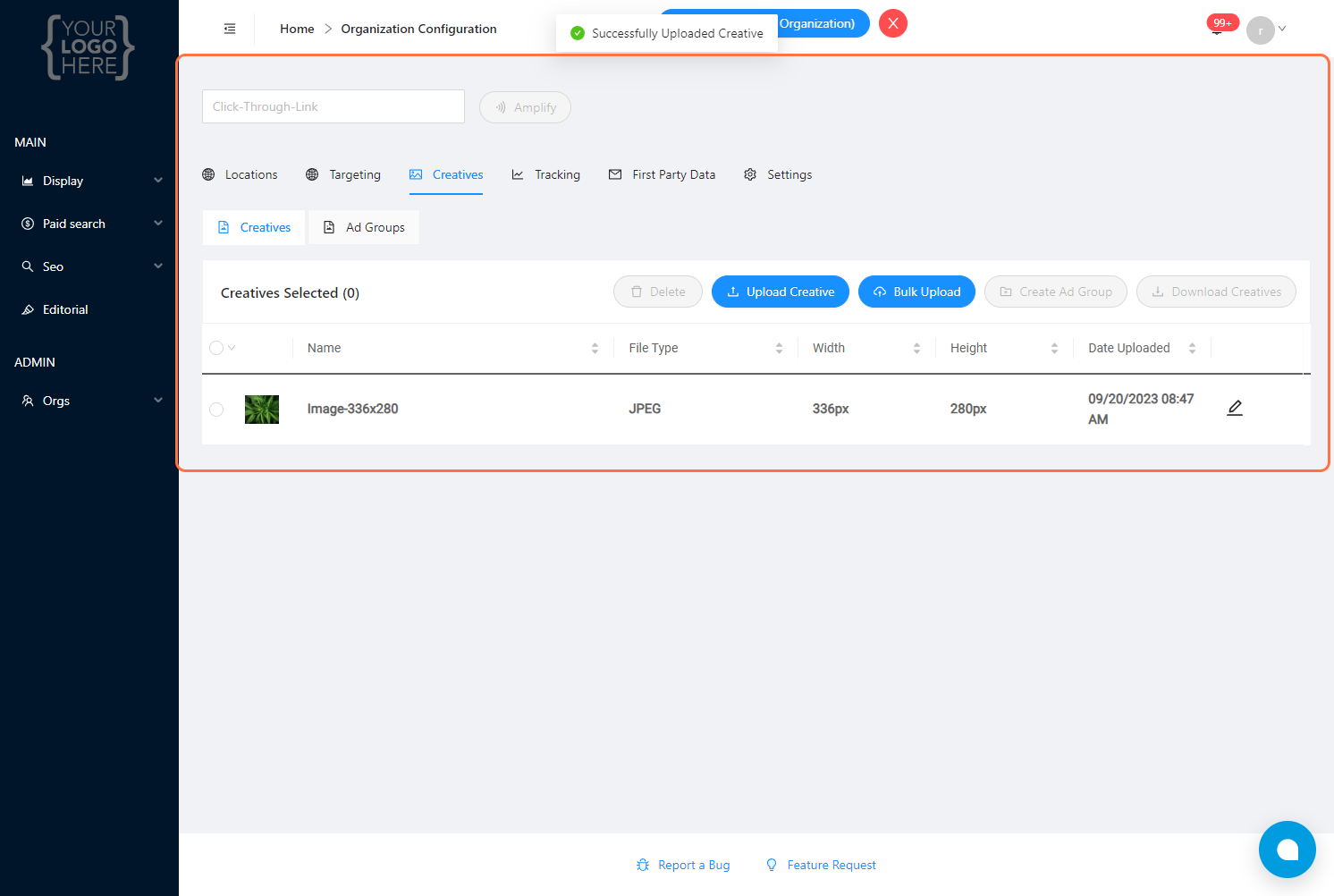Switch to the Locations tab
This screenshot has height=896, width=1334.
(240, 174)
